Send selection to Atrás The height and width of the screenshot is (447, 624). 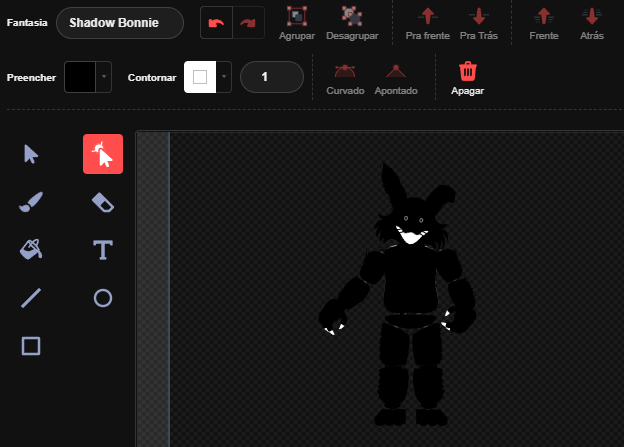tap(592, 24)
